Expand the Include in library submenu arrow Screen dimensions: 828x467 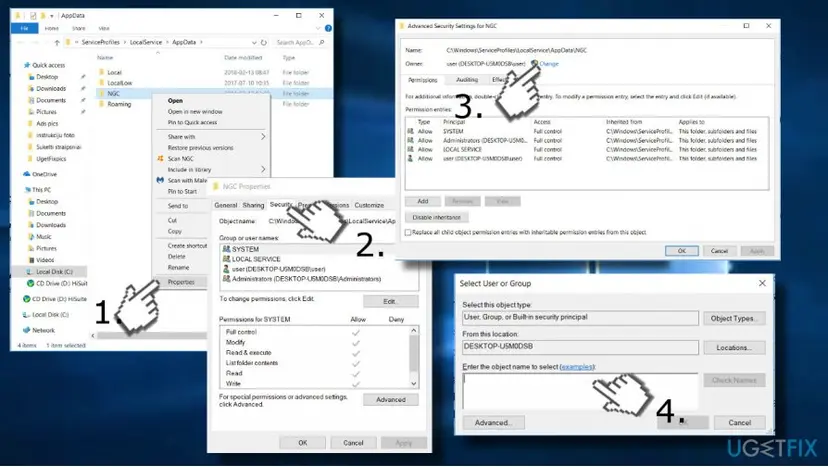tap(263, 169)
